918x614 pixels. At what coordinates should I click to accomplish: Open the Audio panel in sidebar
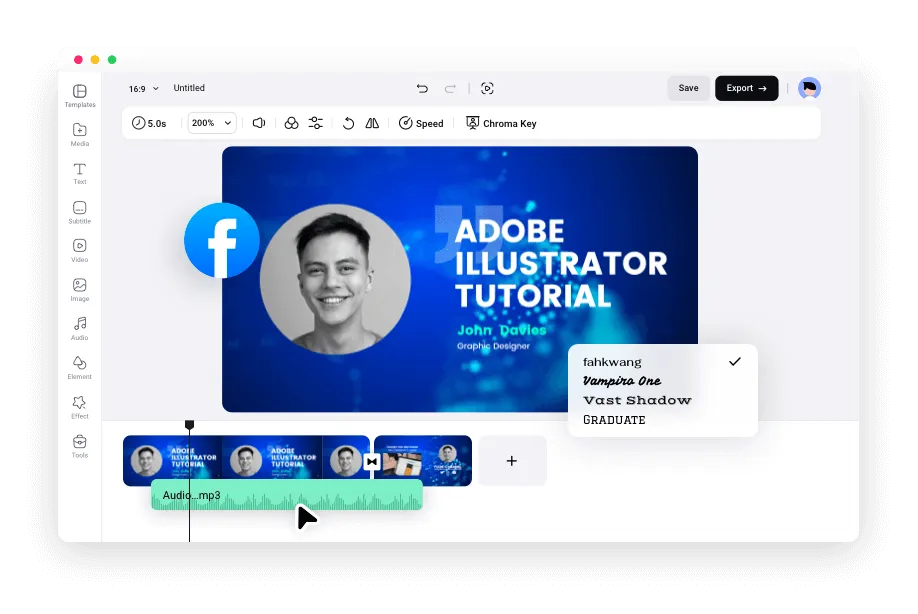coord(80,328)
